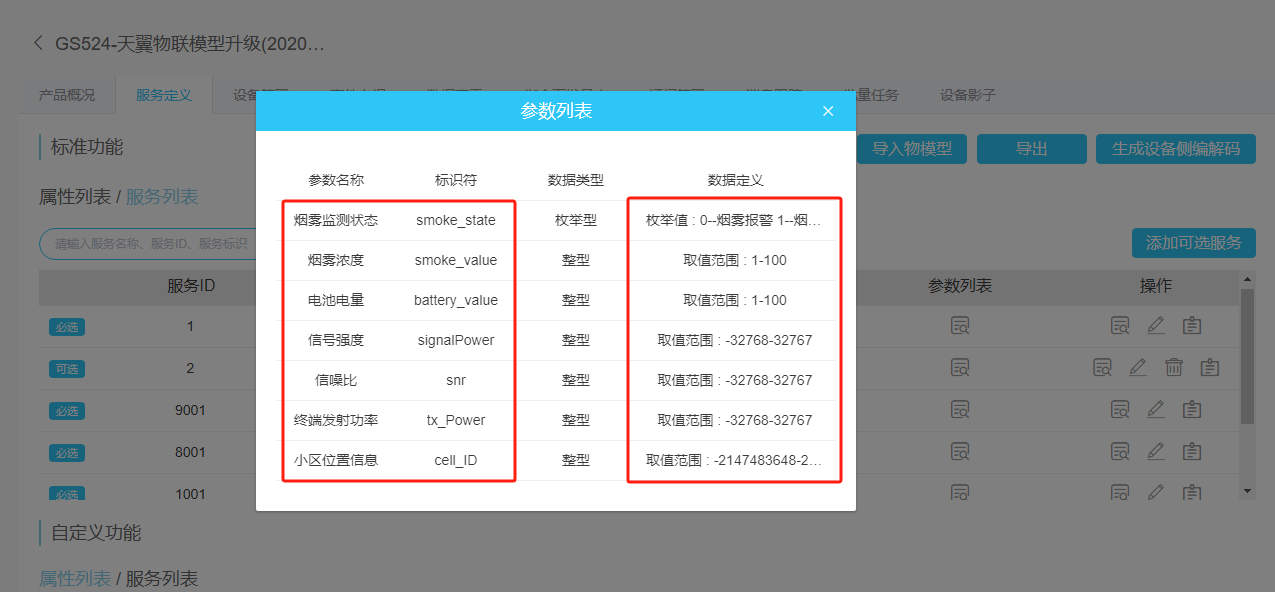Close the 参数列表 dialog
The height and width of the screenshot is (592, 1275).
click(x=828, y=111)
